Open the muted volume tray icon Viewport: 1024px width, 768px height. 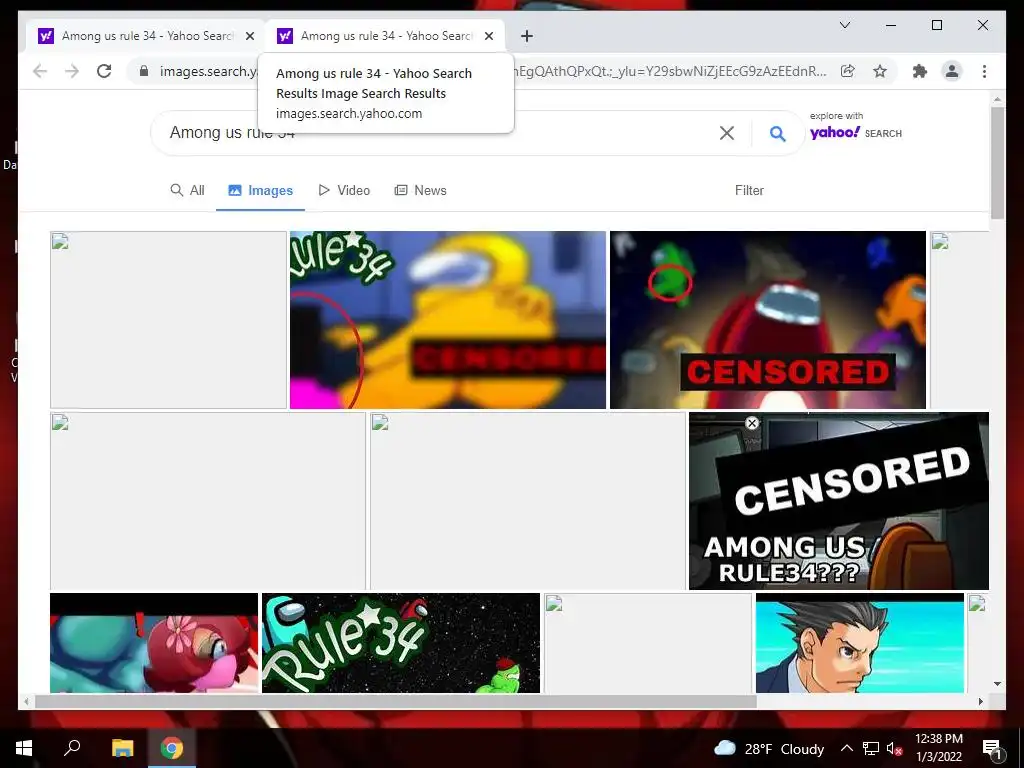[894, 748]
